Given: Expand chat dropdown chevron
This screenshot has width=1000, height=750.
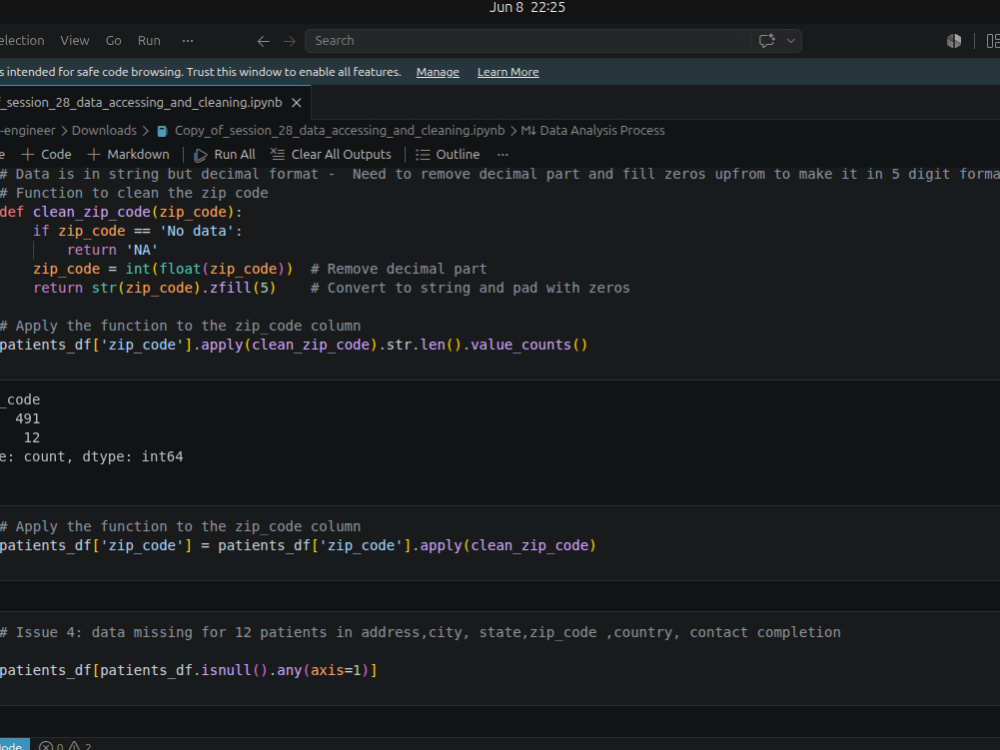Looking at the screenshot, I should coord(791,41).
